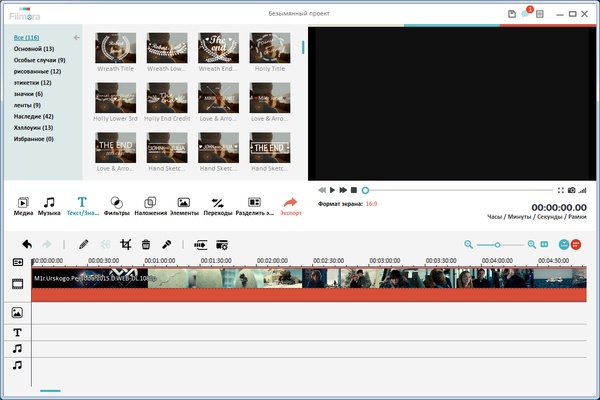Select the Holly Title thumbnail
The height and width of the screenshot is (400, 600).
pos(270,50)
